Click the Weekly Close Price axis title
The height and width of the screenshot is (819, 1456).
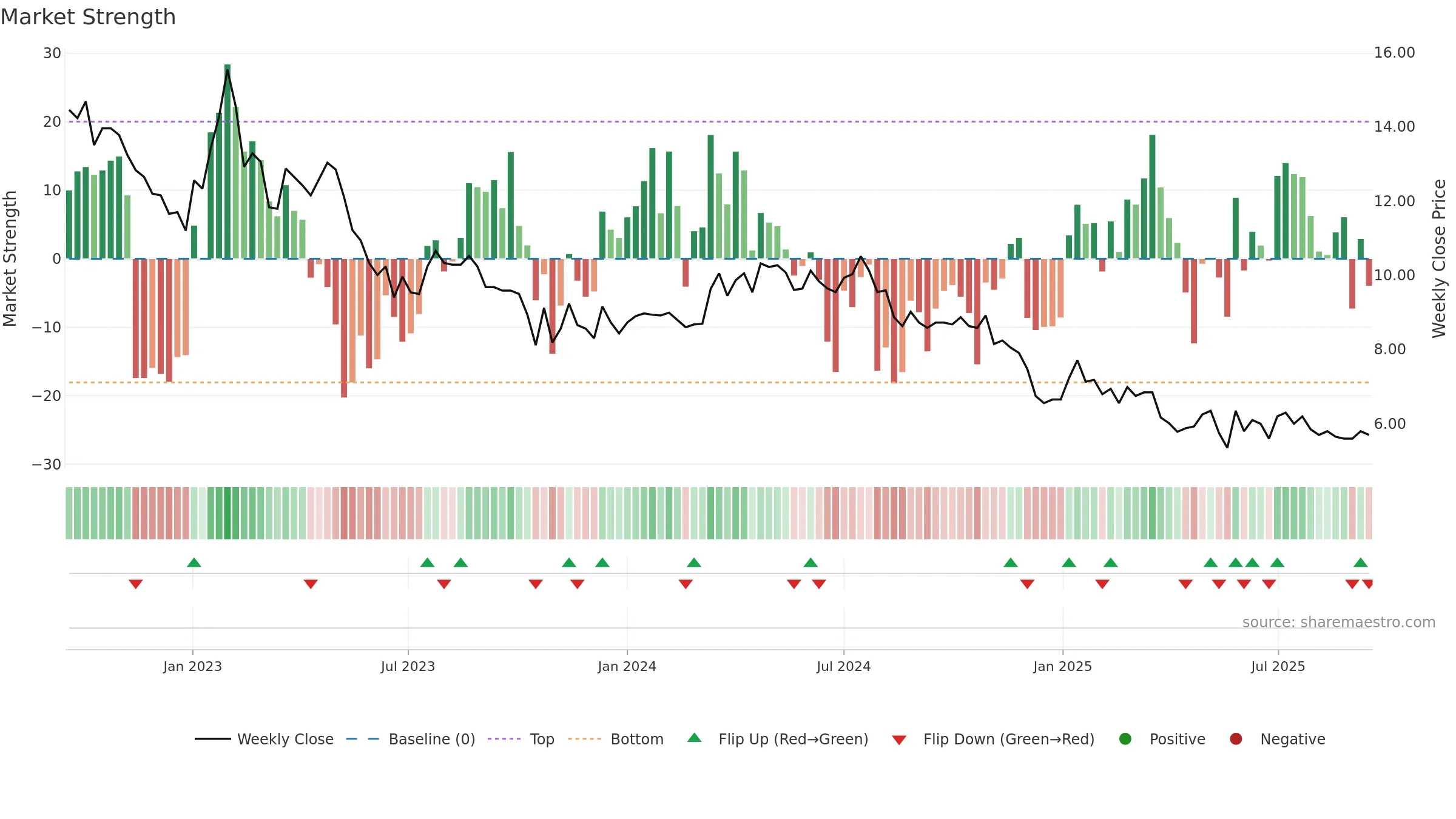tap(1439, 258)
